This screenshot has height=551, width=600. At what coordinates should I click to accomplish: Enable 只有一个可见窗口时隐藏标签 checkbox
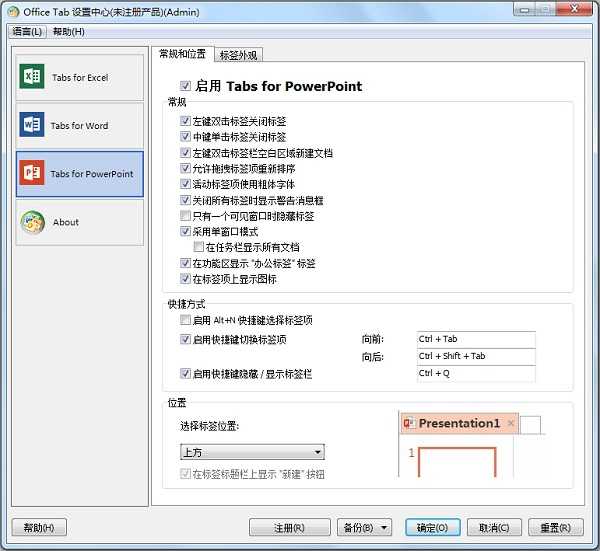point(185,216)
